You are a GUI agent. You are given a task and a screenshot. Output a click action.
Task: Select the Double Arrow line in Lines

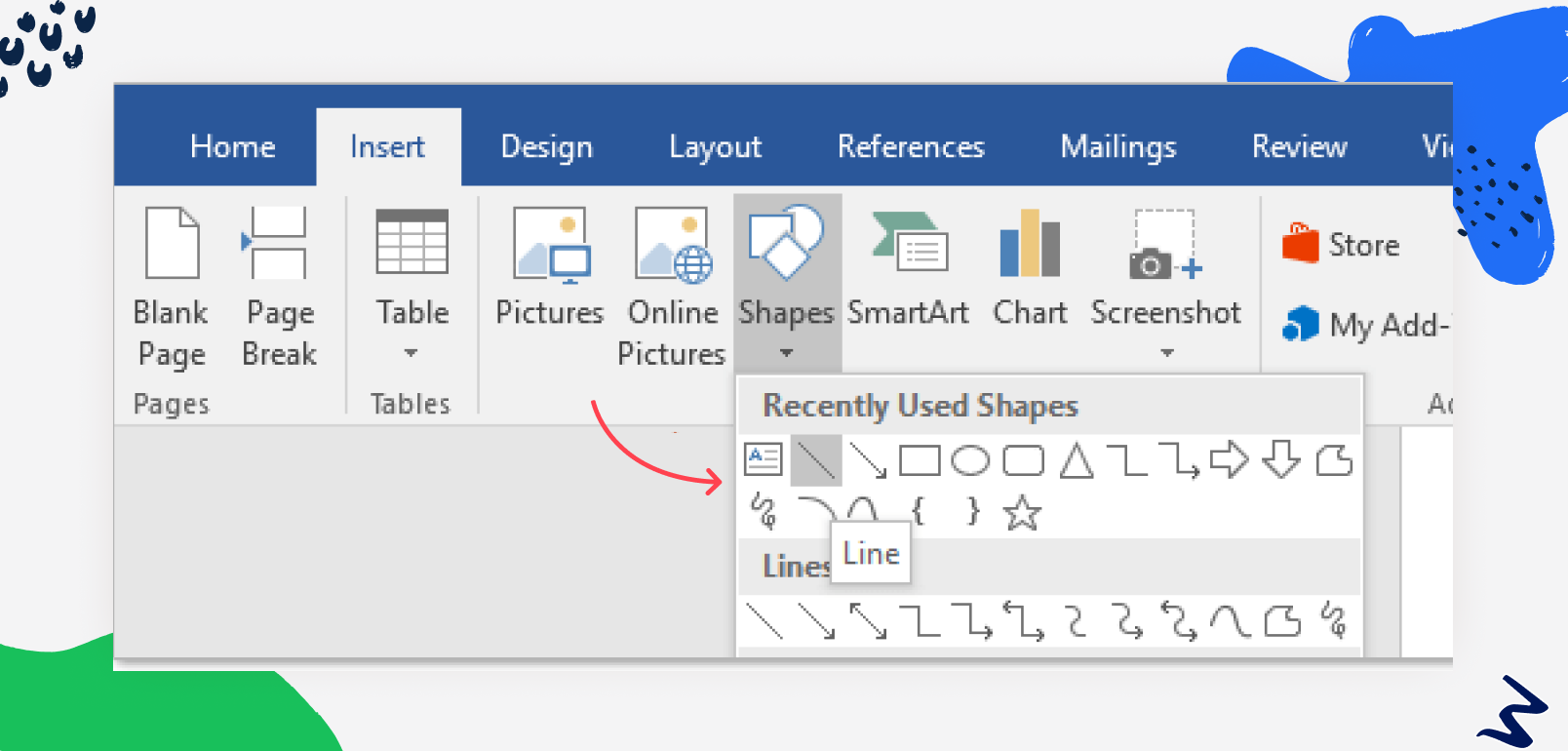pos(868,621)
